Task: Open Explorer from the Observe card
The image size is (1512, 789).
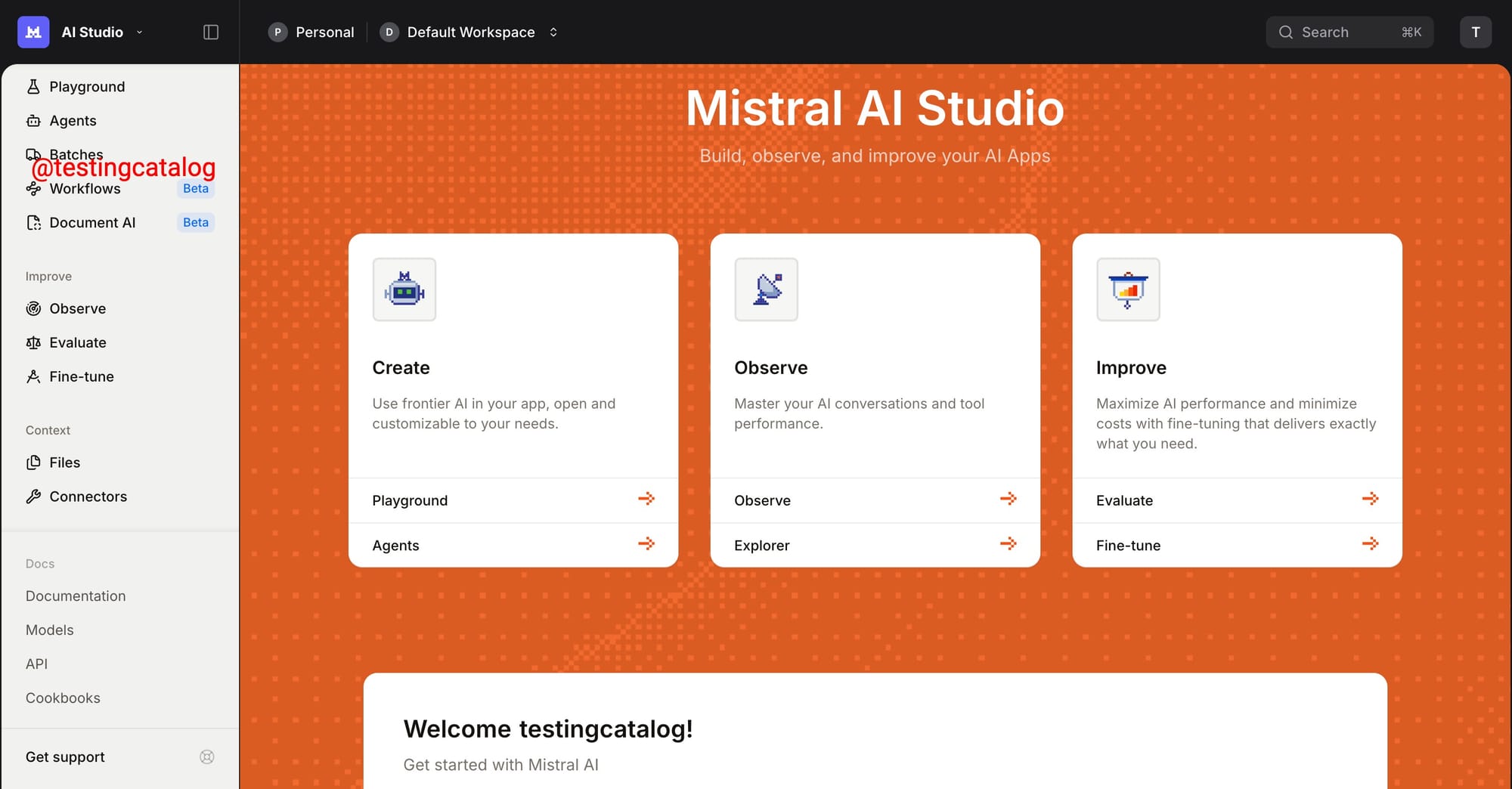Action: click(x=875, y=545)
